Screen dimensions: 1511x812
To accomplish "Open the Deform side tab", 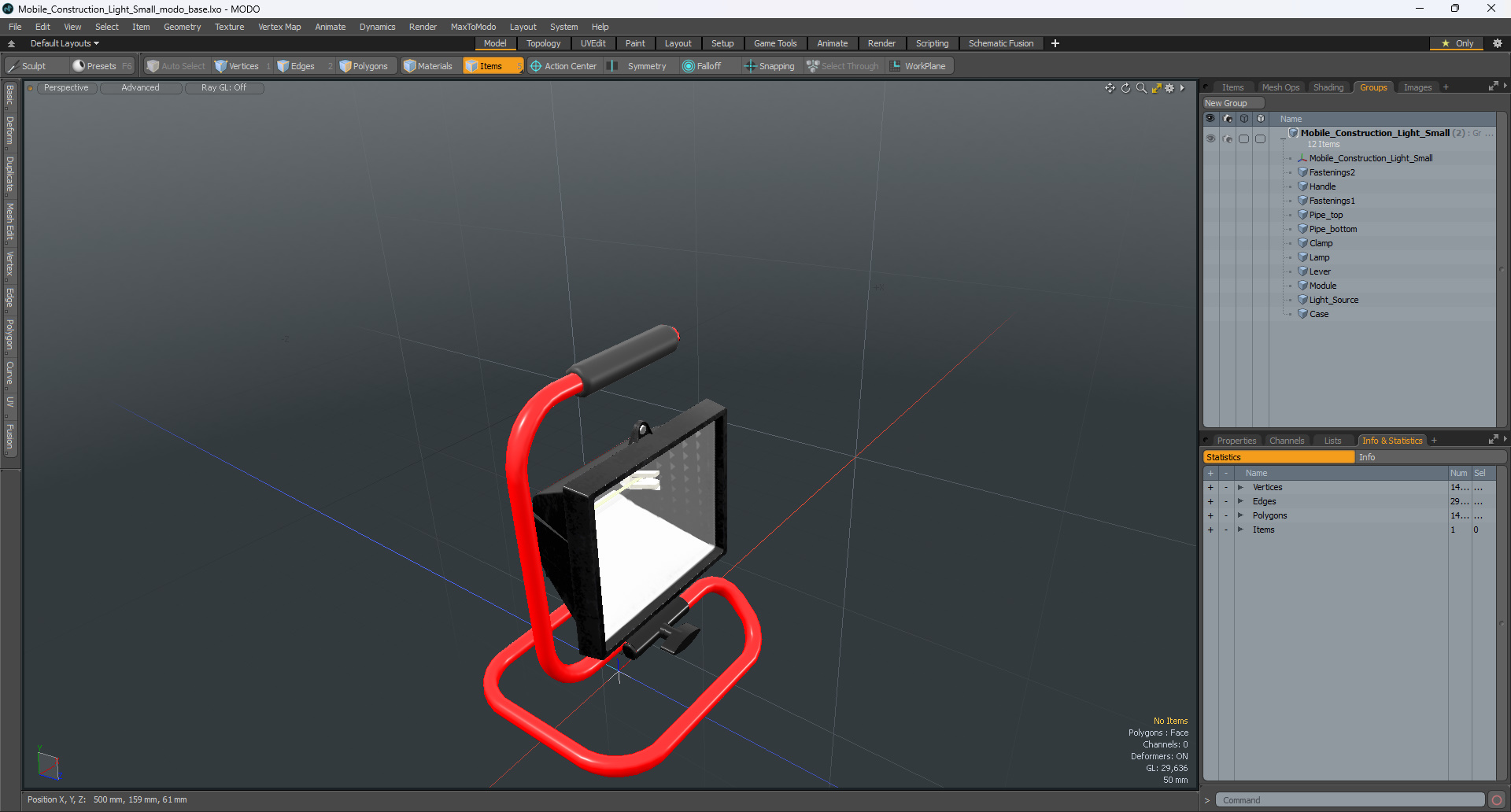I will point(9,131).
